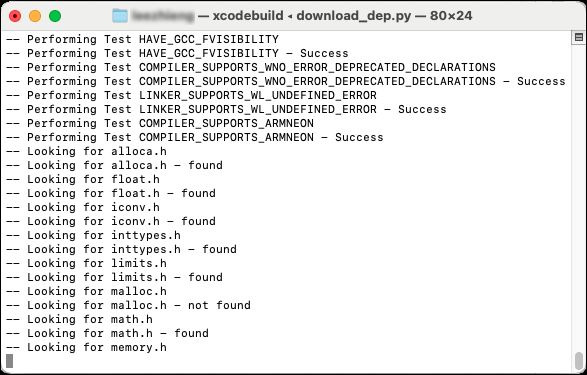Click the scrollbar thumb at the bottom right
The height and width of the screenshot is (375, 587).
coord(579,361)
